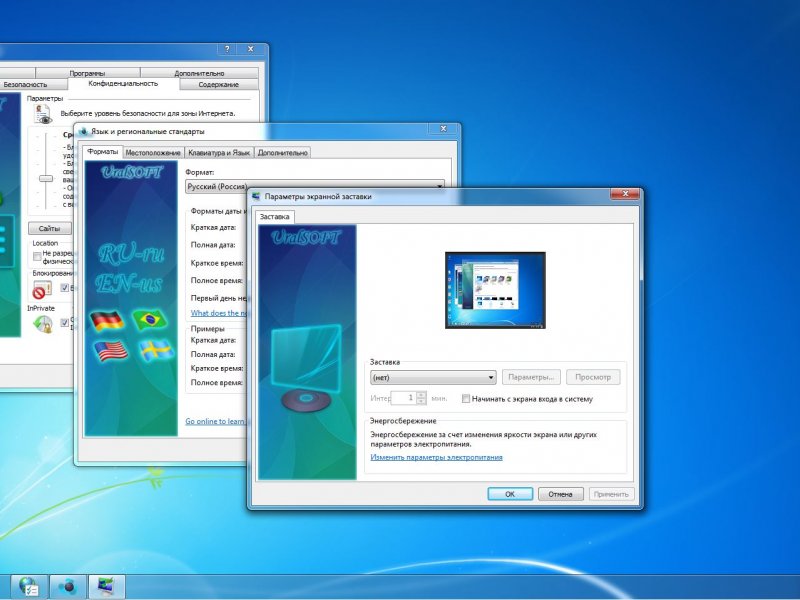
Task: Click the interval minutes input field
Action: coord(403,398)
